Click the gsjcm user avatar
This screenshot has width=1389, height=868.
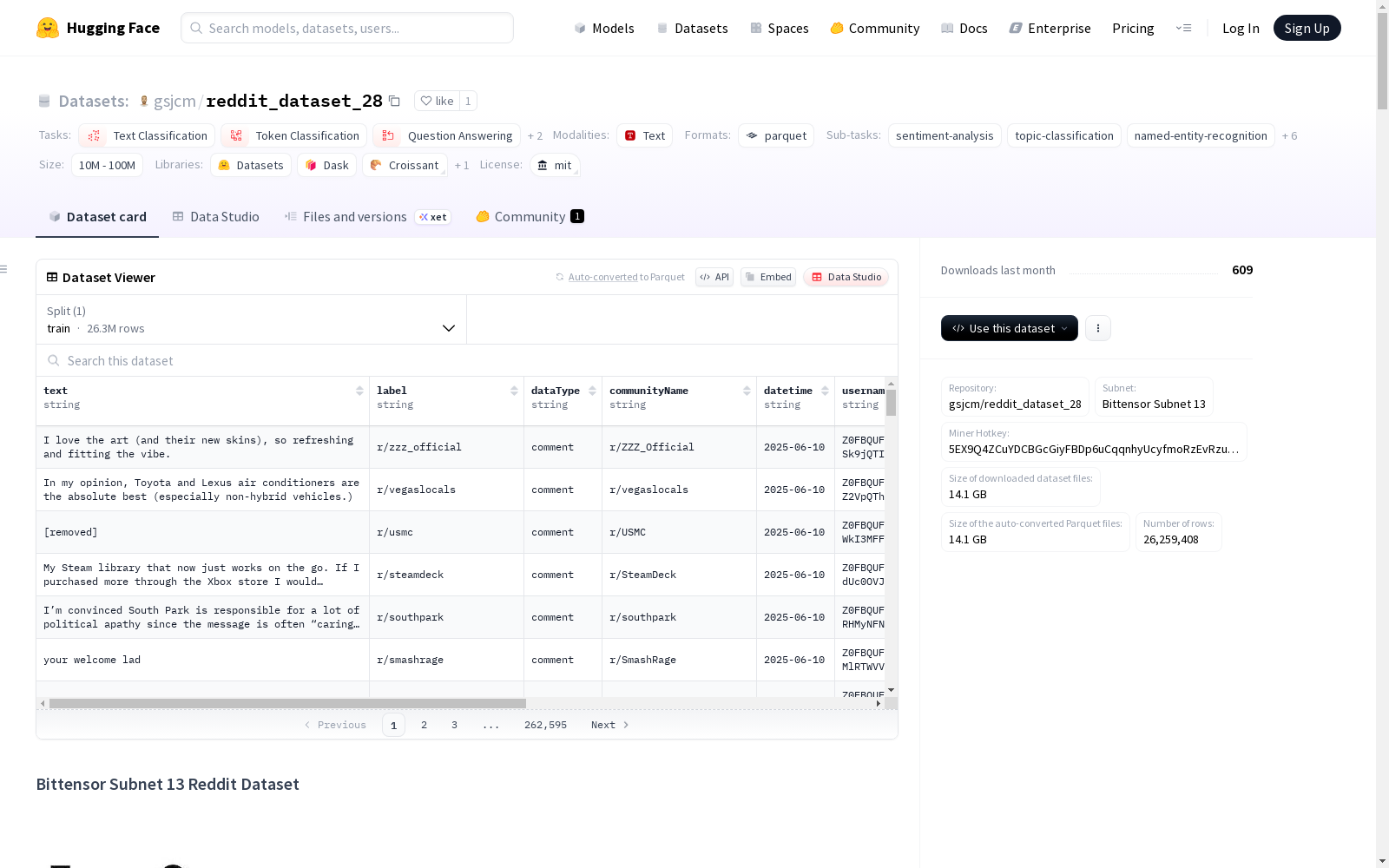(x=144, y=101)
